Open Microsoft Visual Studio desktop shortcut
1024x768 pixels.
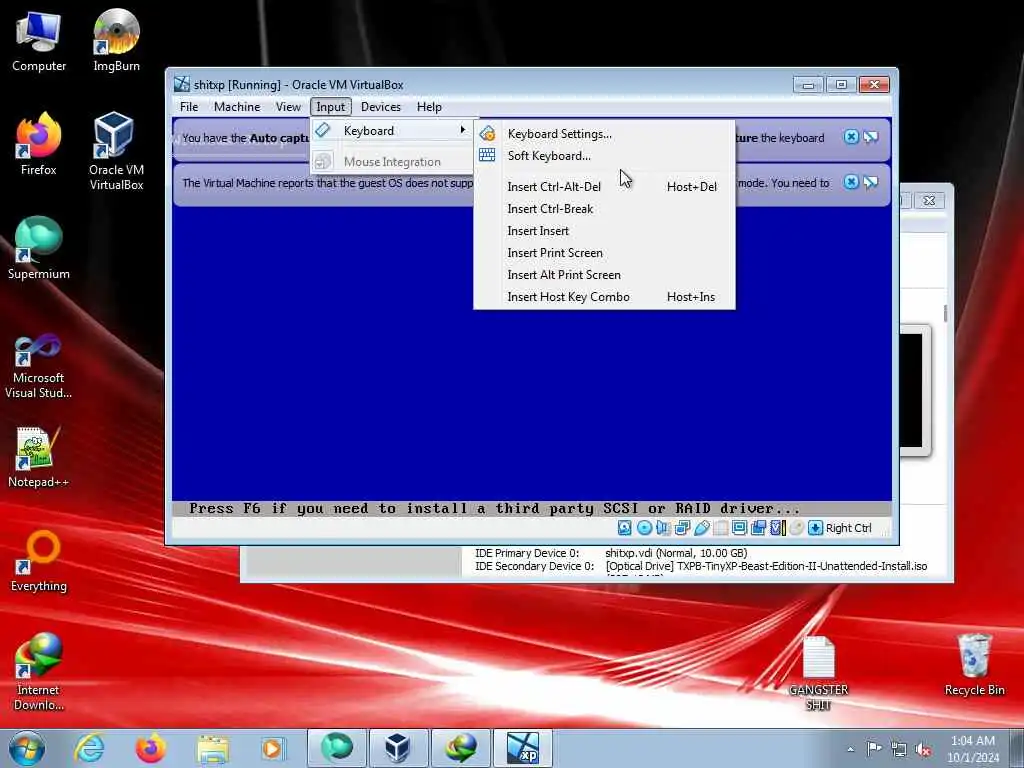pos(39,367)
